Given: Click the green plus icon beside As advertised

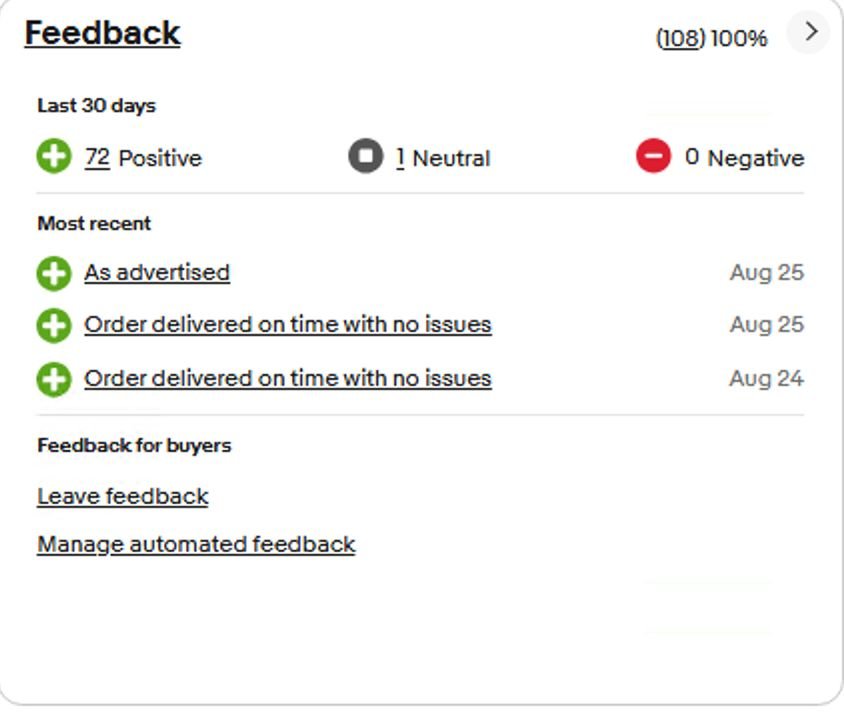Looking at the screenshot, I should tap(54, 274).
